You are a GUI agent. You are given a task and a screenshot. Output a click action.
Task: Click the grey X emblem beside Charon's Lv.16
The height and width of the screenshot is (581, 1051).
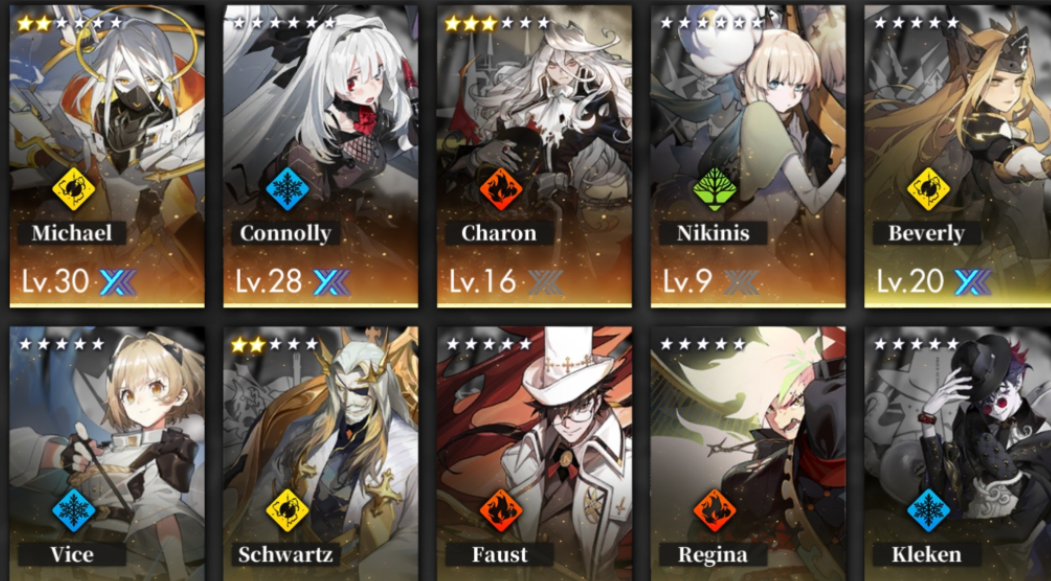[x=545, y=282]
